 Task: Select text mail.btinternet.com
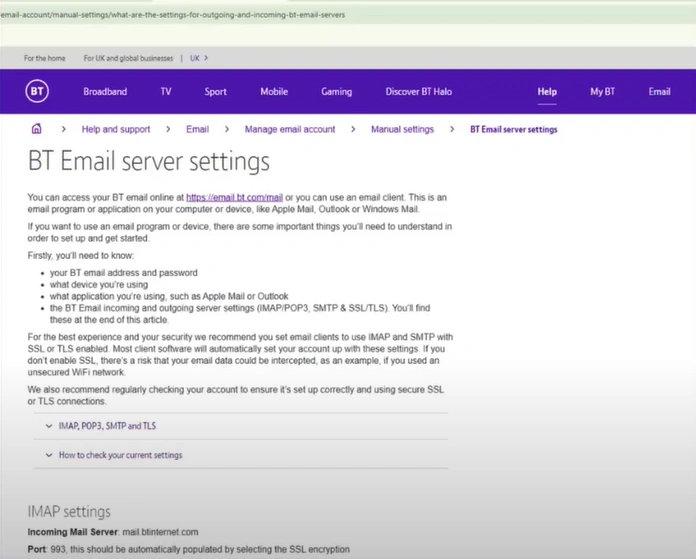[160, 532]
